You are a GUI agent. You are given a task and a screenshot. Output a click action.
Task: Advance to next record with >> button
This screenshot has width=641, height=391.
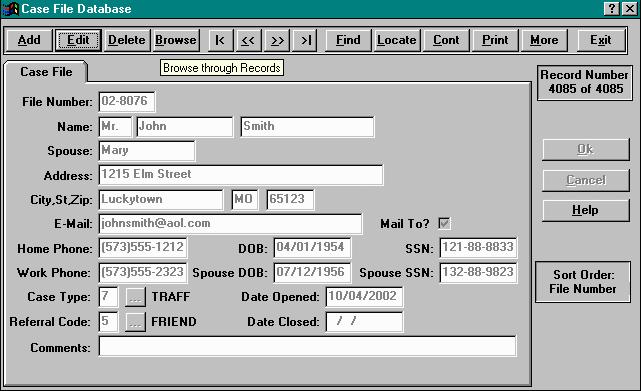[277, 40]
